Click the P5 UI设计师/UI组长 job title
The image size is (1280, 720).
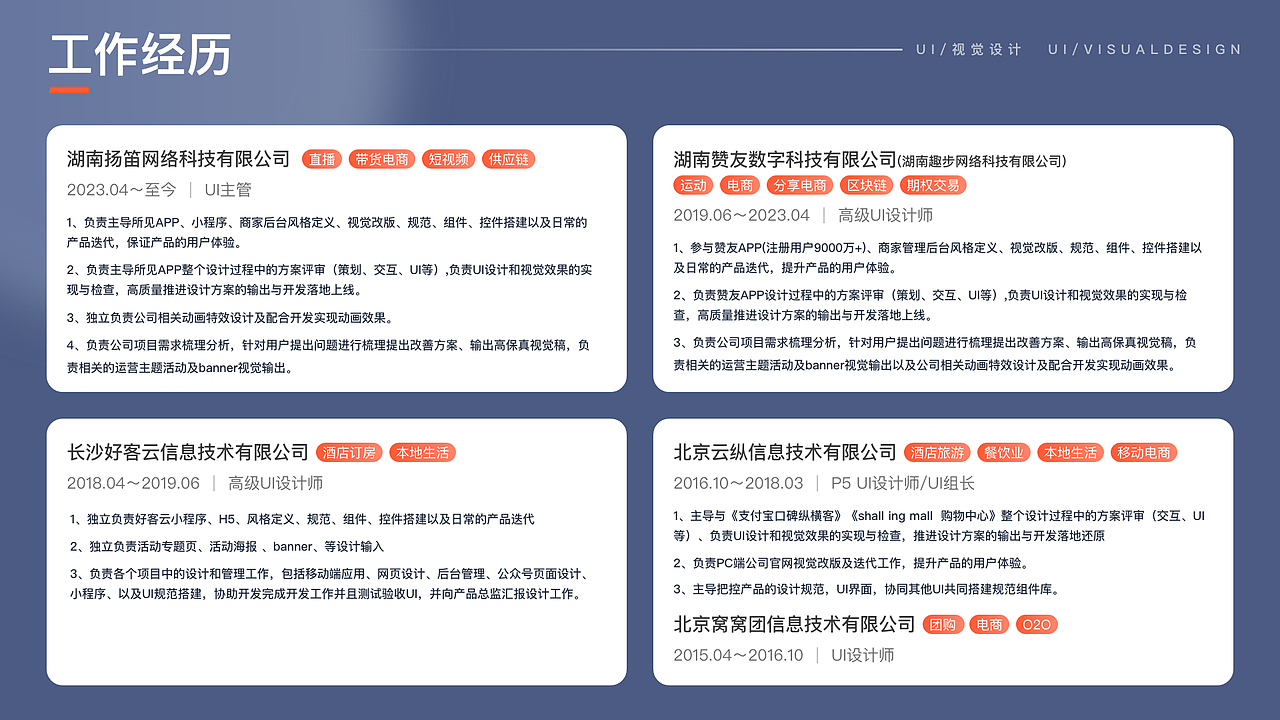click(902, 483)
